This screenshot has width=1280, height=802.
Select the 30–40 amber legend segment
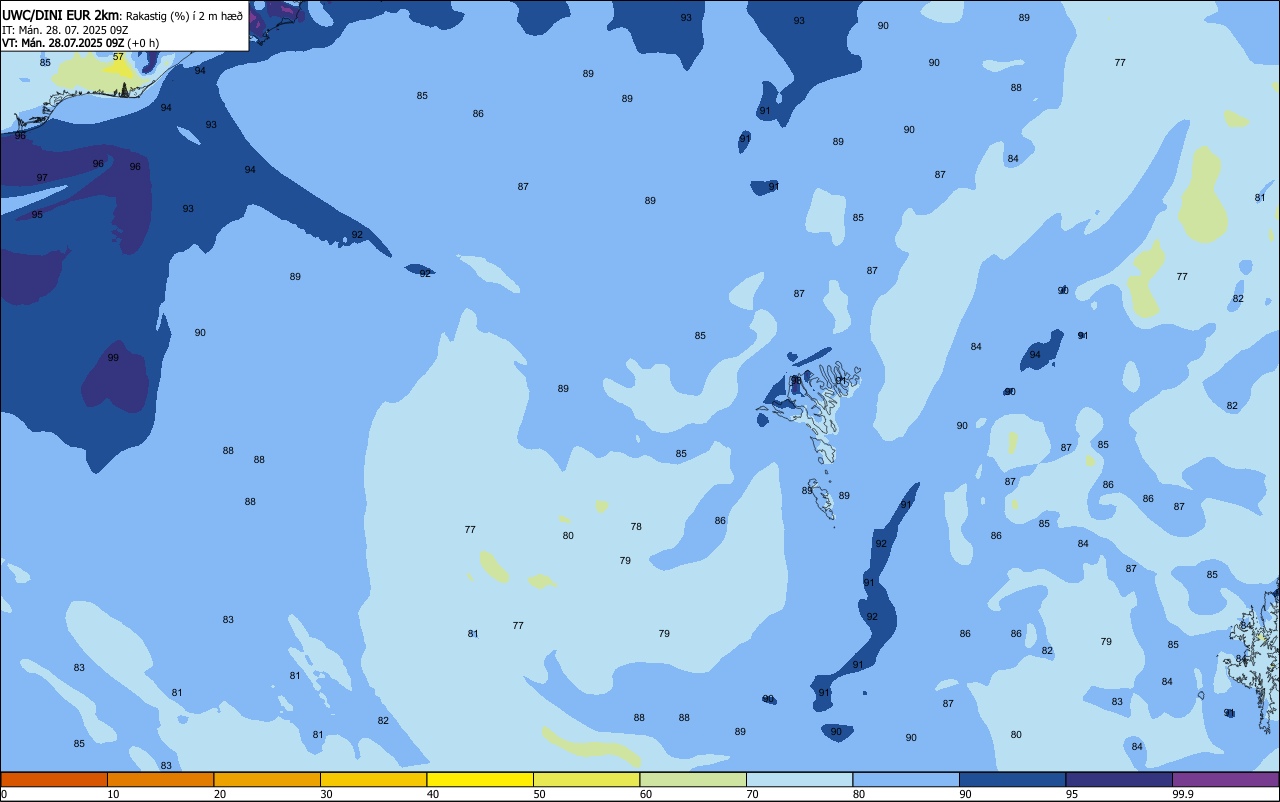click(373, 779)
